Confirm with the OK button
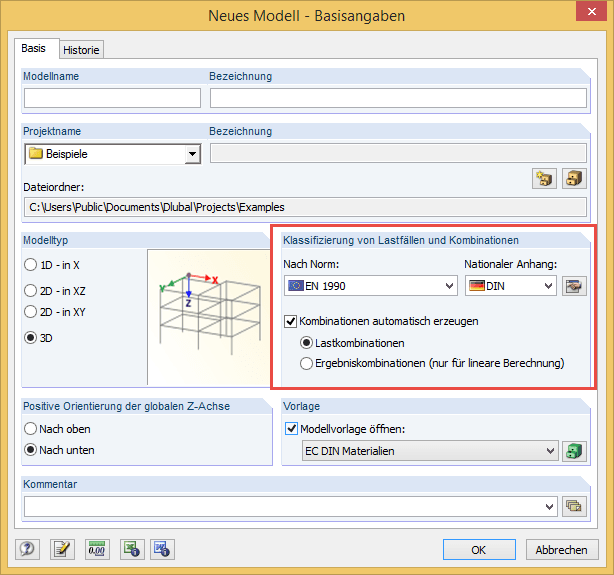The width and height of the screenshot is (614, 575). (479, 550)
